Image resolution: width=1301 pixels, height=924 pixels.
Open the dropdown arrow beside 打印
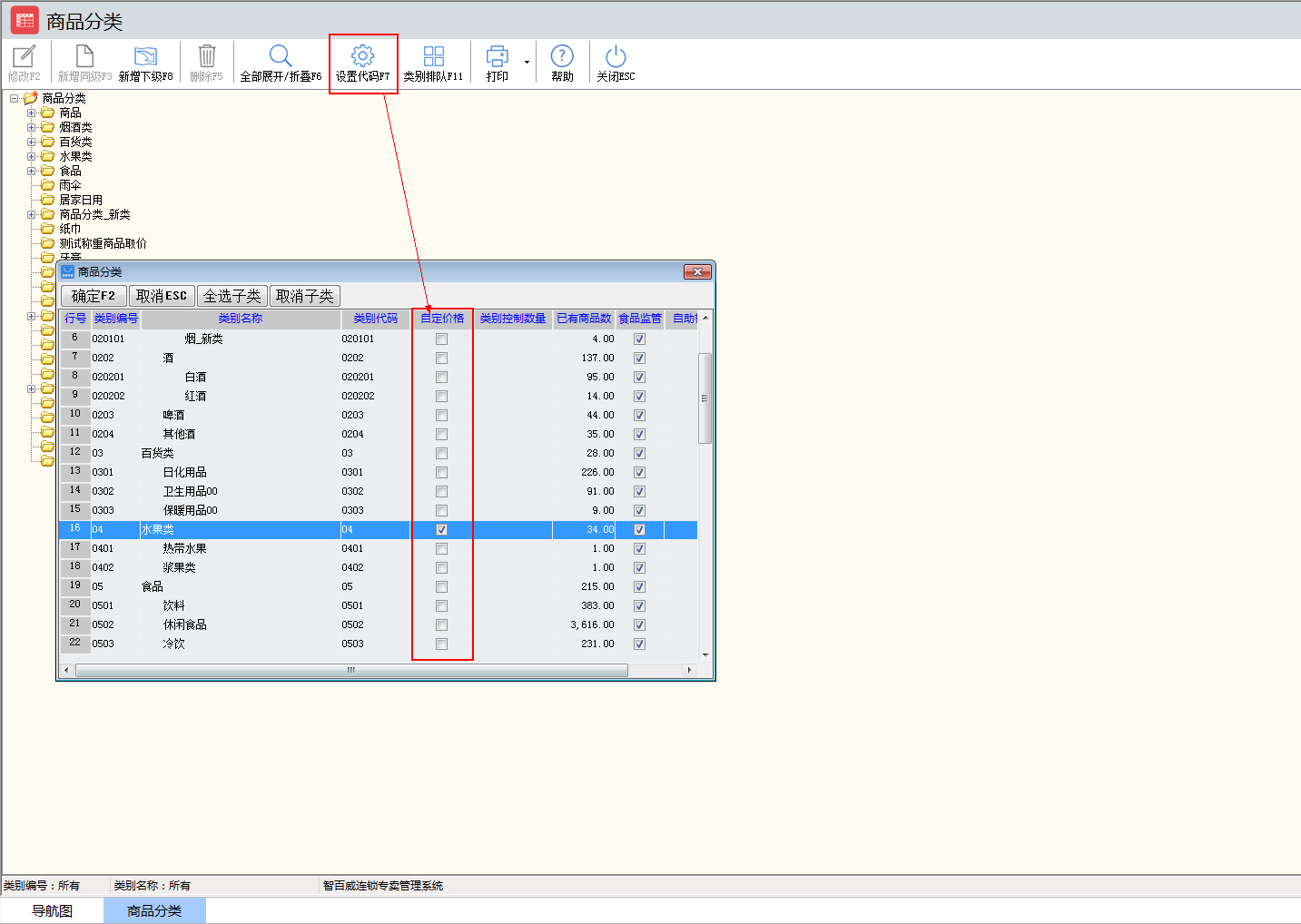click(527, 63)
